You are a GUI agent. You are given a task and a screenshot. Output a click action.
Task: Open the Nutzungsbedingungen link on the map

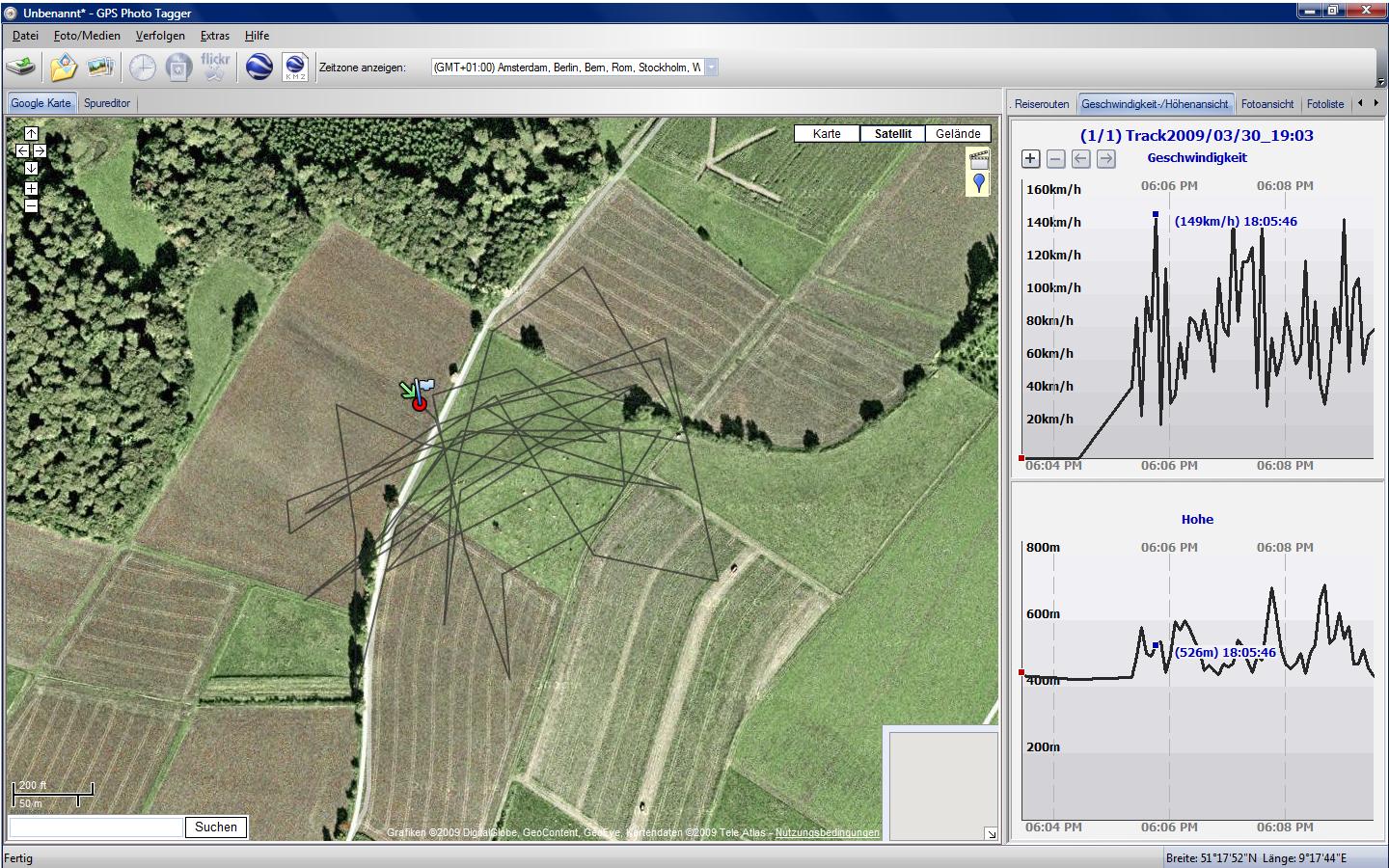(827, 832)
